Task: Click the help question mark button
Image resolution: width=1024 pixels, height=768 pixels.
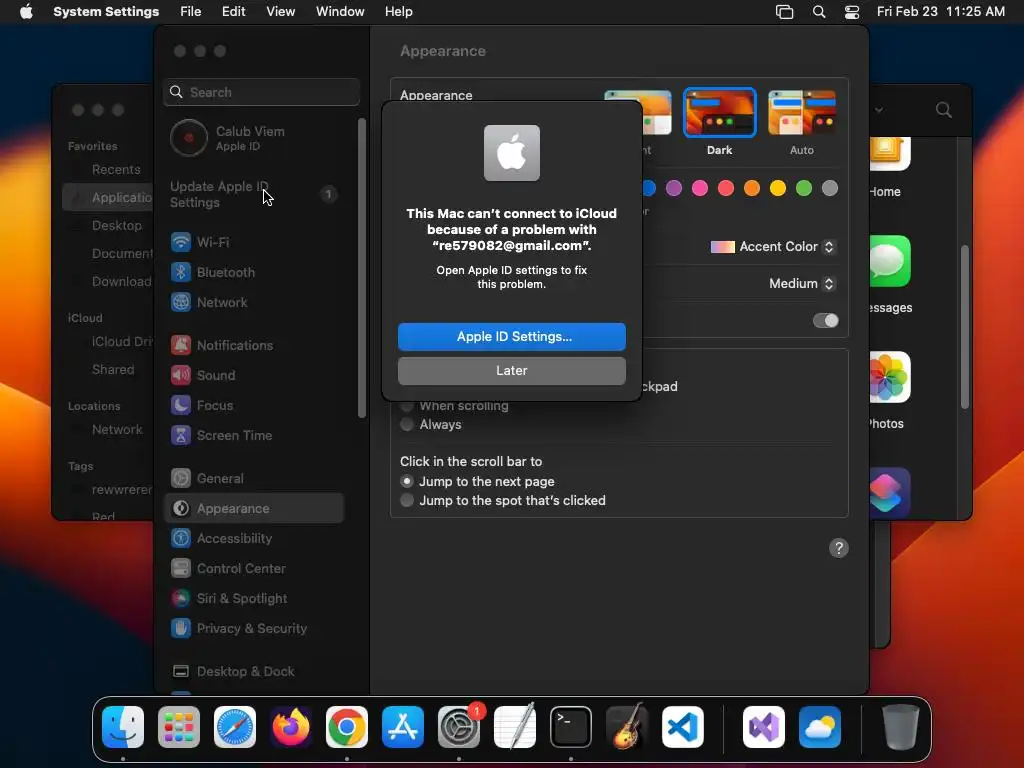Action: point(839,549)
